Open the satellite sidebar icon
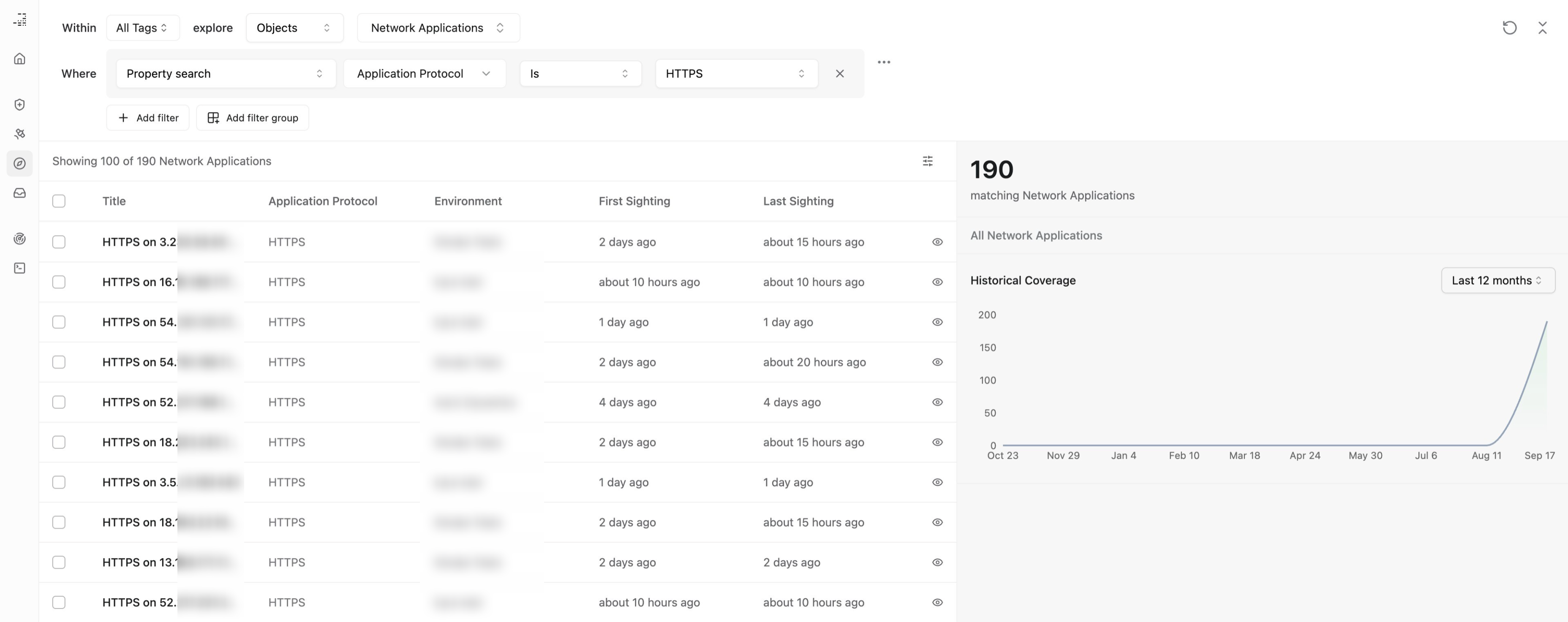Viewport: 1568px width, 622px height. [x=19, y=134]
